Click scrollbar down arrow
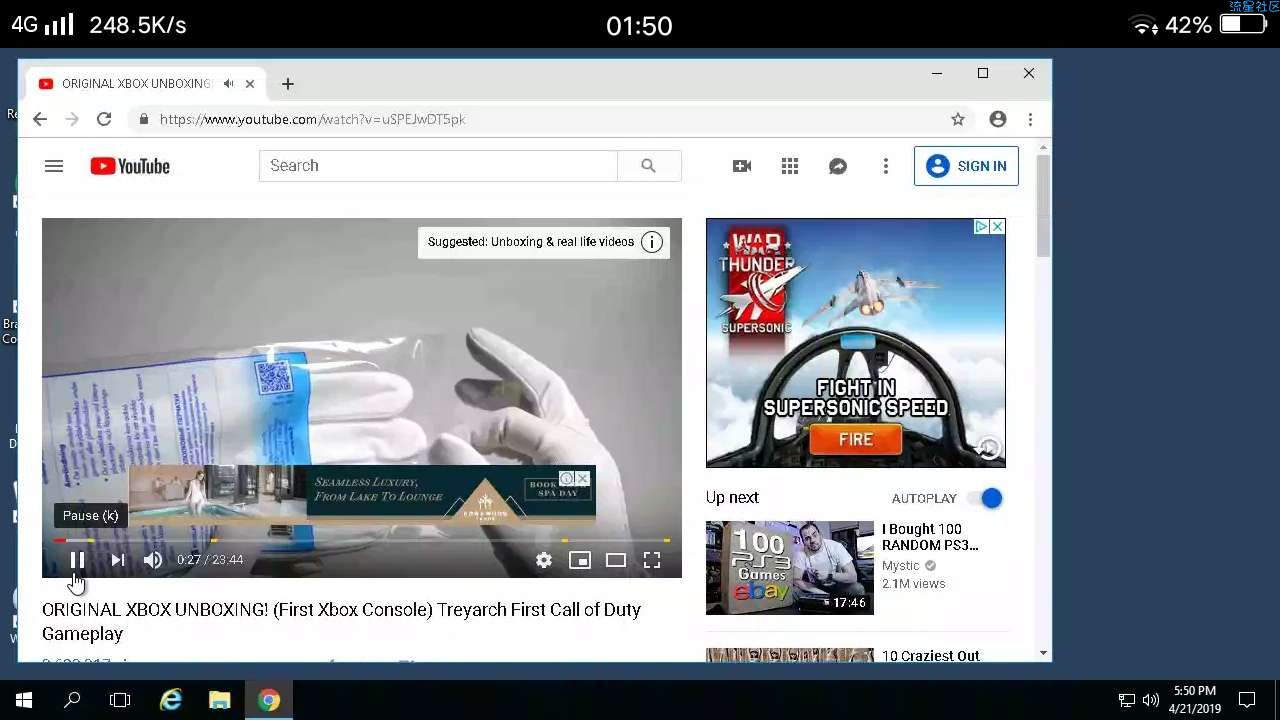Viewport: 1280px width, 720px height. point(1044,653)
